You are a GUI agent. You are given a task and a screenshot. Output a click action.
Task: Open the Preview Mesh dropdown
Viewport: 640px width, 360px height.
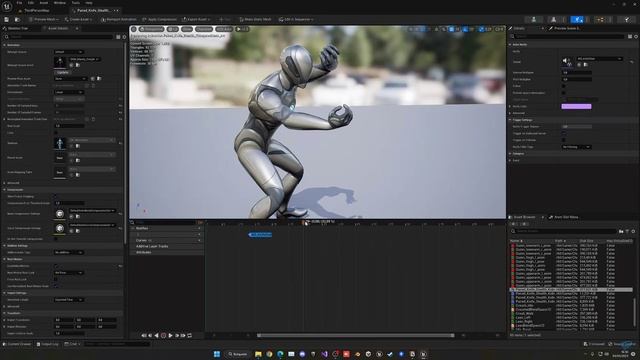(x=44, y=19)
